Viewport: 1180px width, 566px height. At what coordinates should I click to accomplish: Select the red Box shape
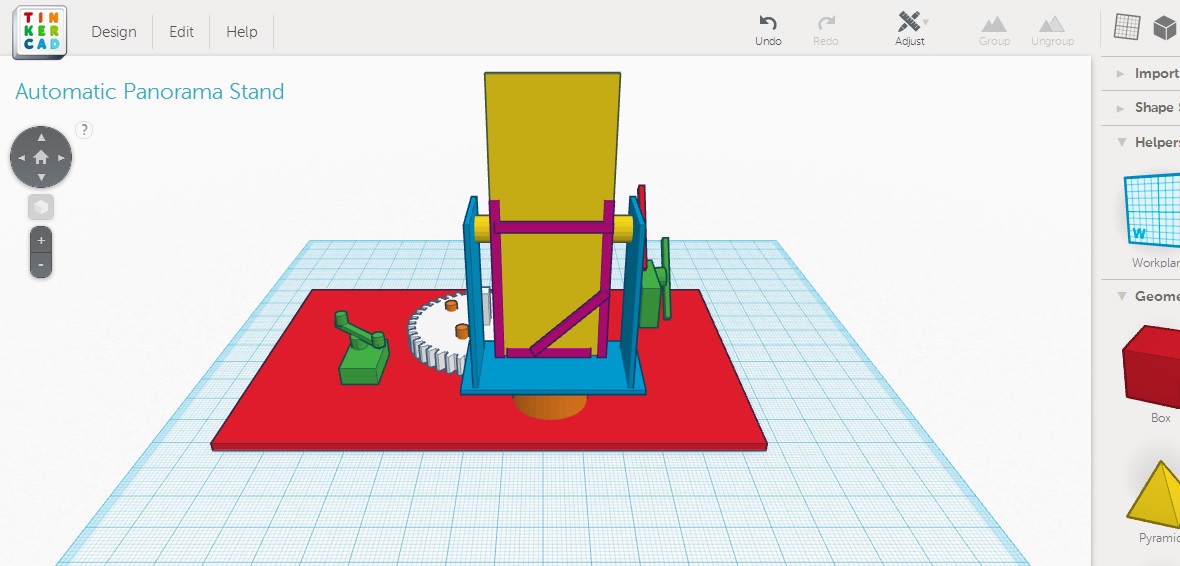[1151, 373]
